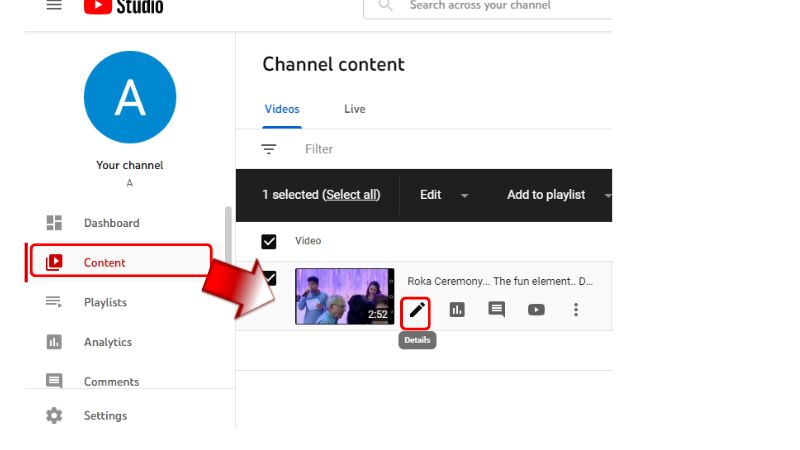The width and height of the screenshot is (800, 450).
Task: Expand the Edit dropdown
Action: (444, 195)
